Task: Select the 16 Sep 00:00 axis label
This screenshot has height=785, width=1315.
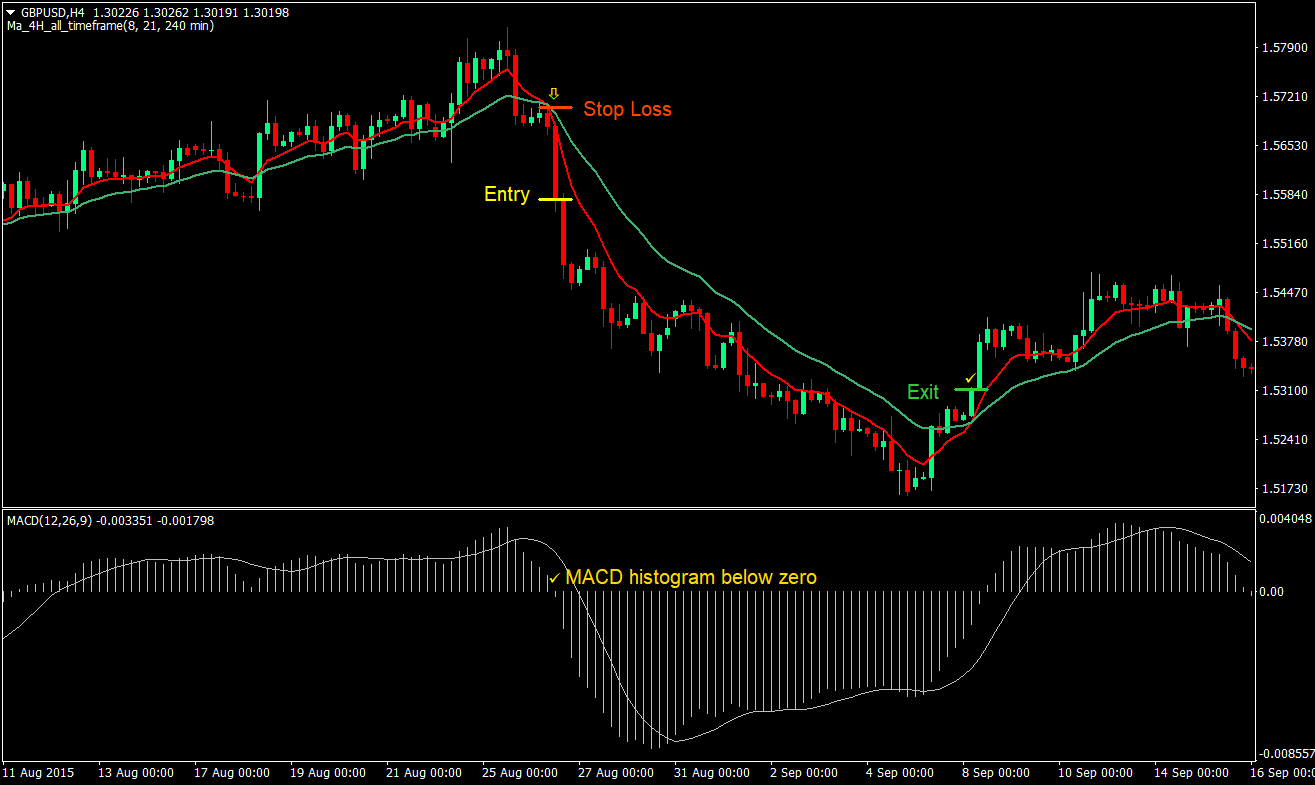Action: (x=1287, y=772)
